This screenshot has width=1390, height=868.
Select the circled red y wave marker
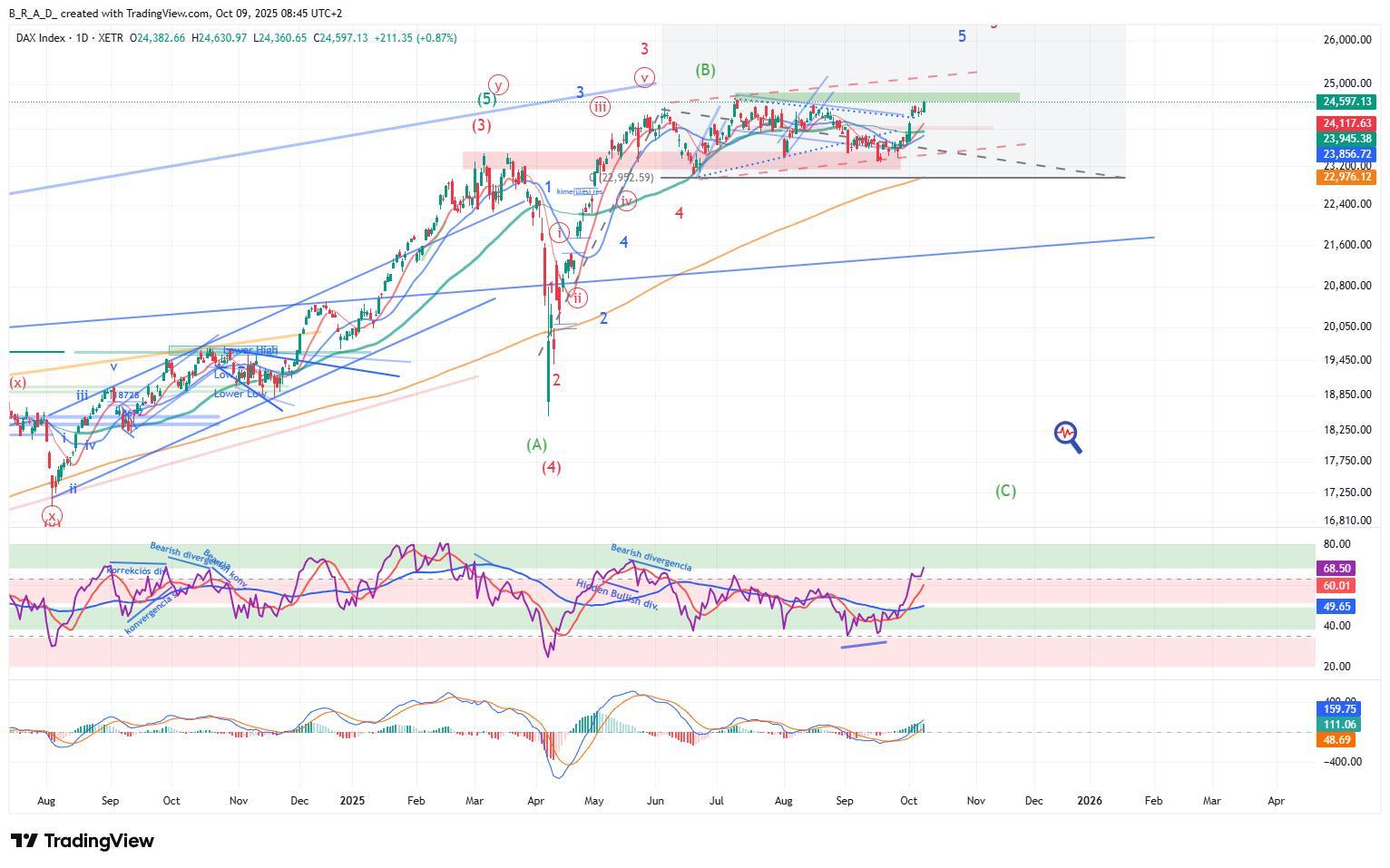click(498, 84)
